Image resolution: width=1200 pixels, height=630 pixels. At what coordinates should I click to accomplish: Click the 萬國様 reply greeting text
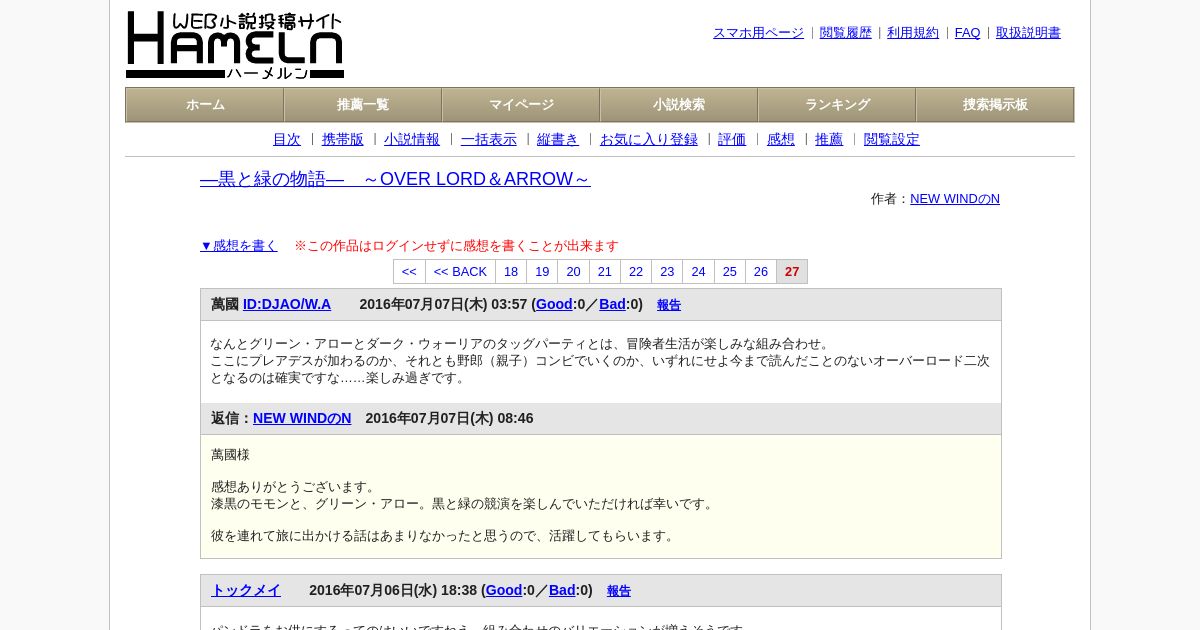tap(231, 454)
